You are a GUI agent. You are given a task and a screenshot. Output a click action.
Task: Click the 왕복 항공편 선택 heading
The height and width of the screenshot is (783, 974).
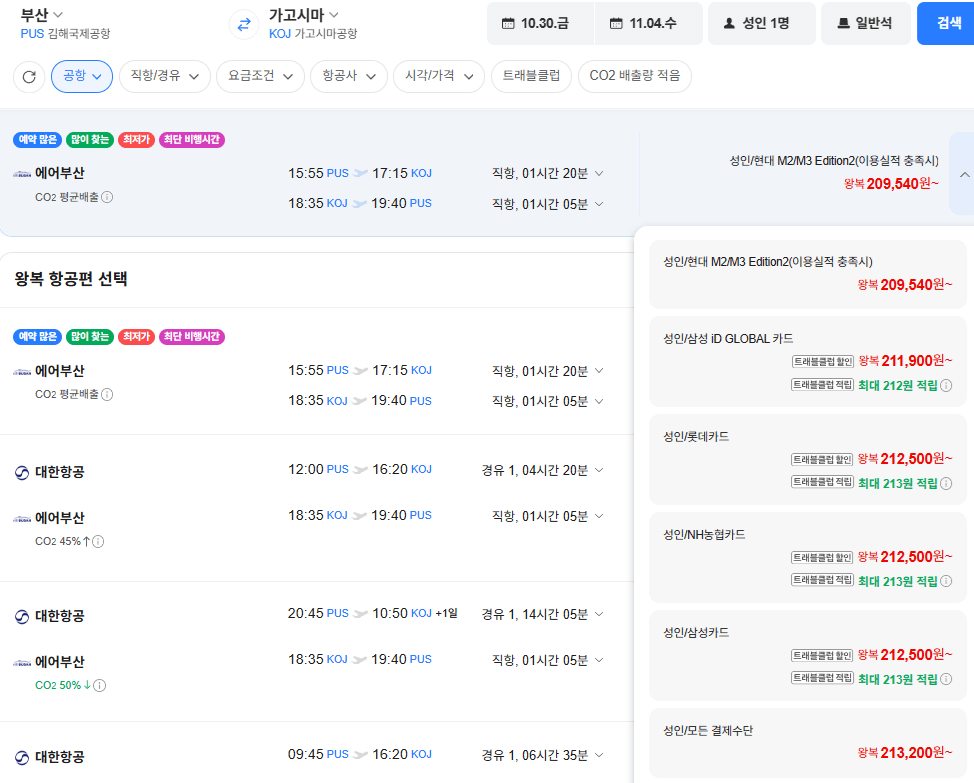pyautogui.click(x=71, y=279)
